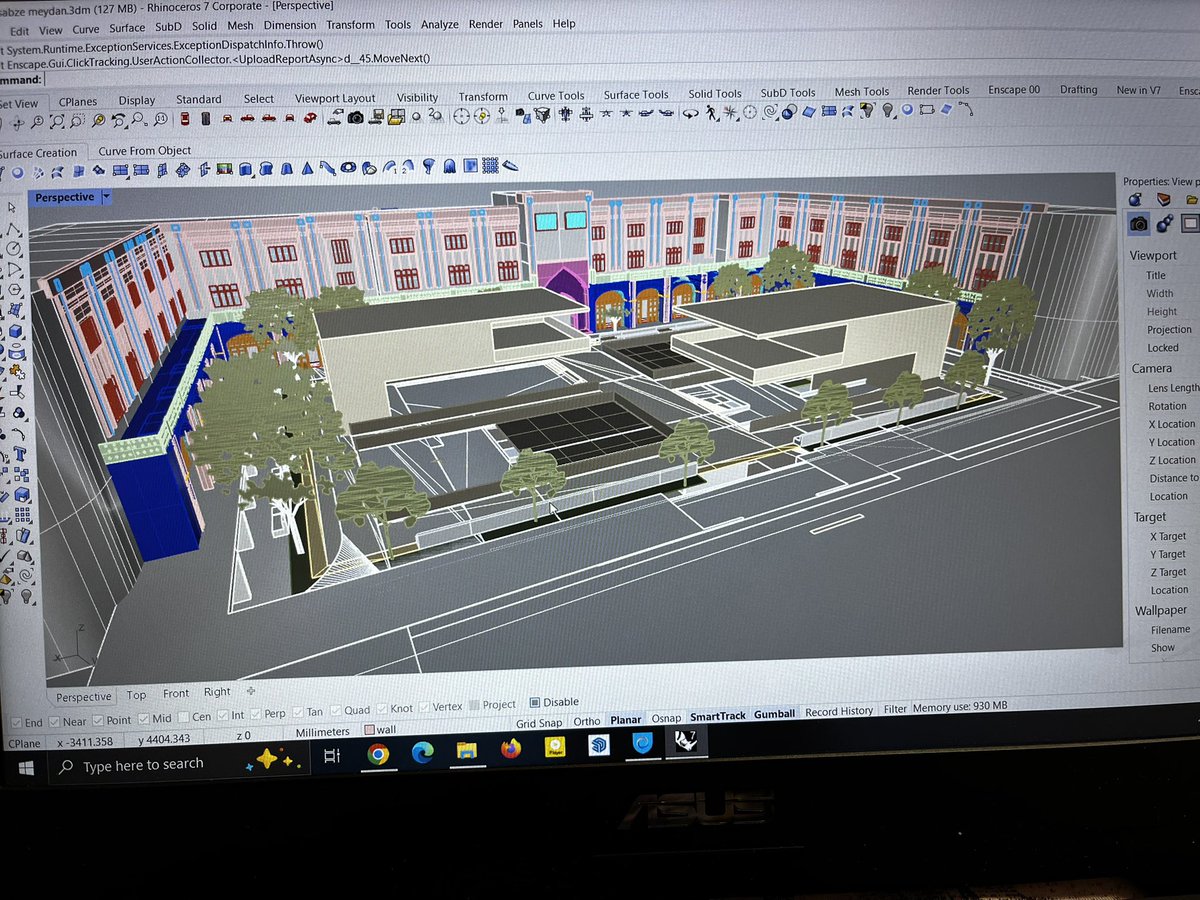Image resolution: width=1200 pixels, height=900 pixels.
Task: Open the Perspective viewport title dropdown arrow
Action: [x=107, y=197]
